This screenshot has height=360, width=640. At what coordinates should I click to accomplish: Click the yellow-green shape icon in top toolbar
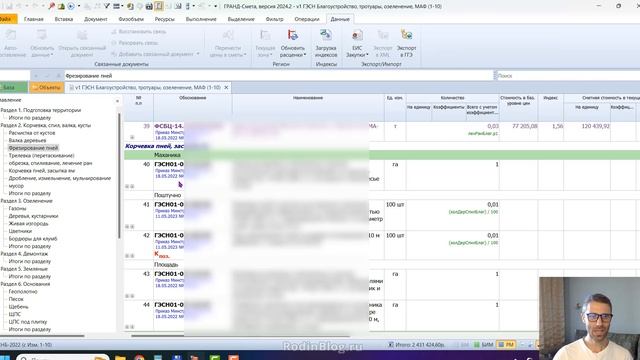pos(61,6)
